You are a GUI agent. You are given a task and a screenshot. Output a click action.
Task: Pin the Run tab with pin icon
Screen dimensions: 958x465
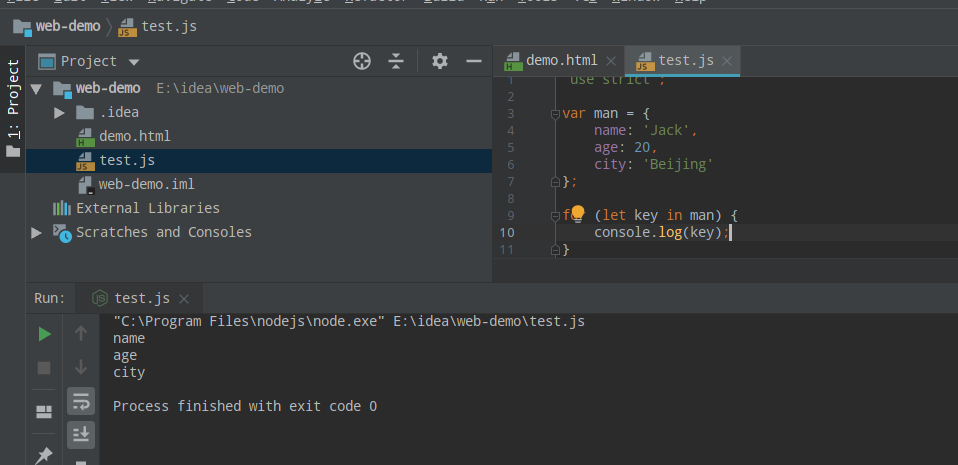[44, 455]
